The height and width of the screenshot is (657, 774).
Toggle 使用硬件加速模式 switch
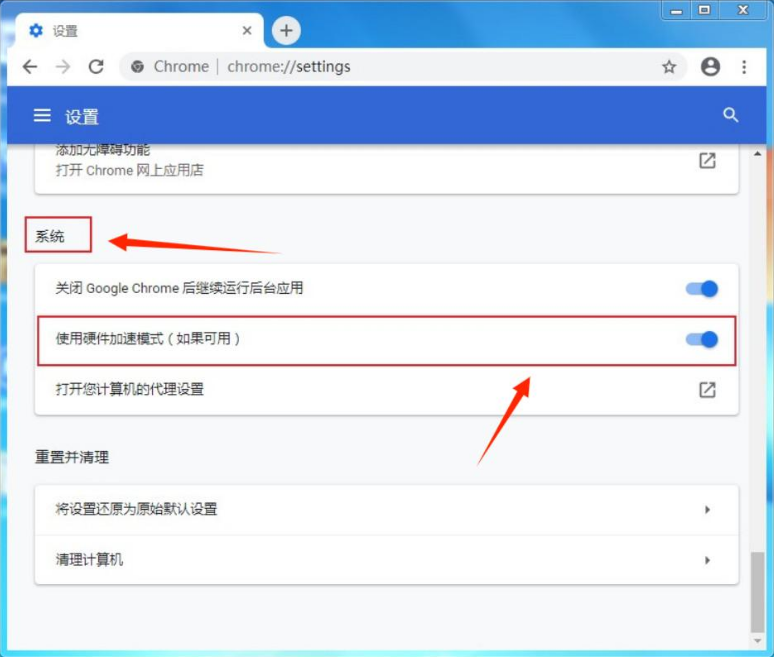(701, 340)
